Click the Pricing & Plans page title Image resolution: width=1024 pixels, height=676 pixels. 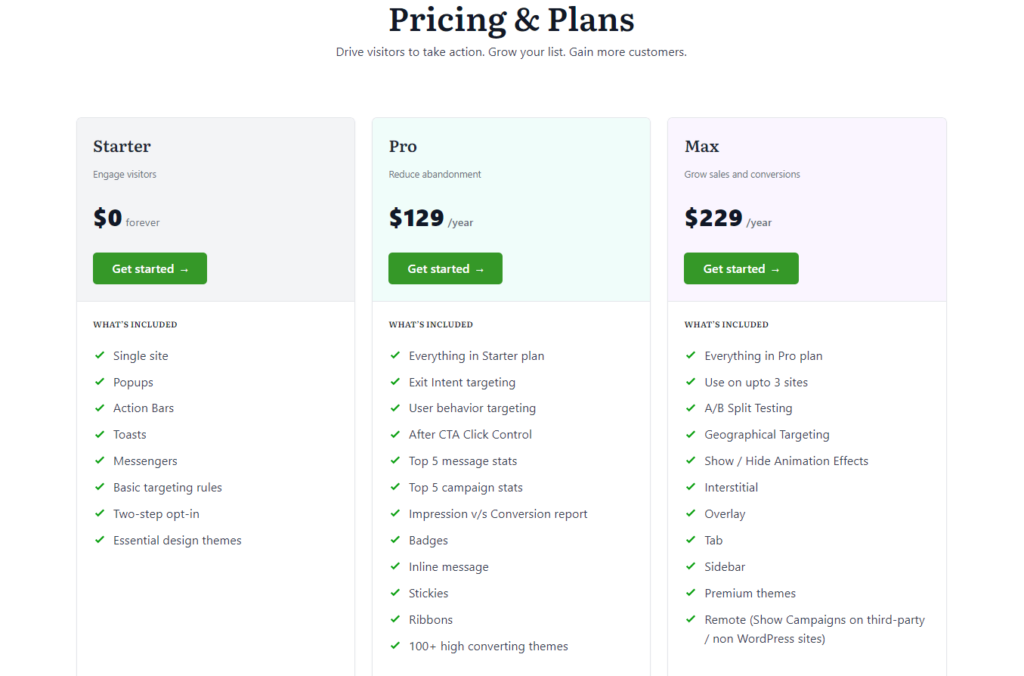511,20
